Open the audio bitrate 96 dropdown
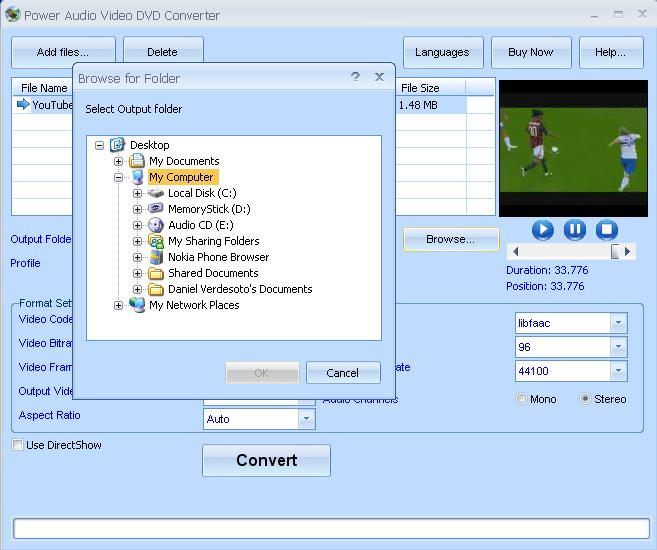657x550 pixels. pyautogui.click(x=618, y=347)
